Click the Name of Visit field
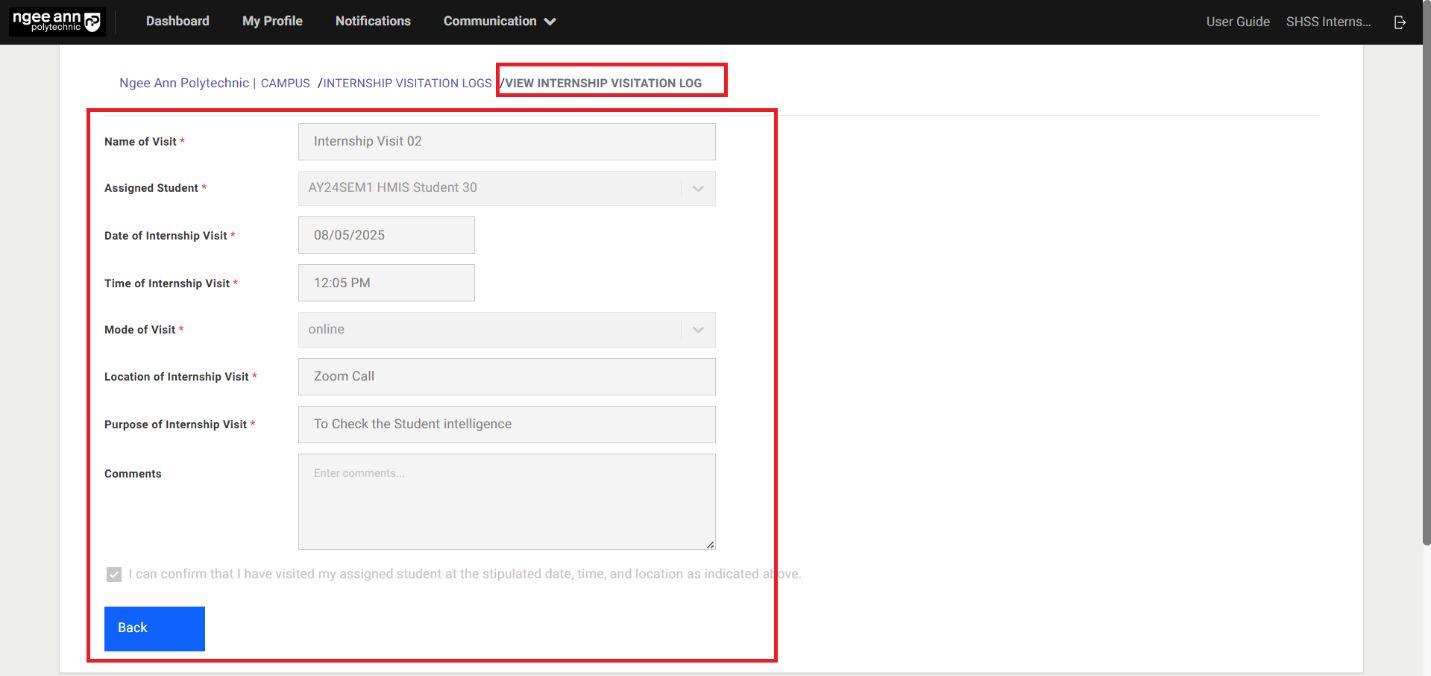The image size is (1431, 676). point(506,142)
